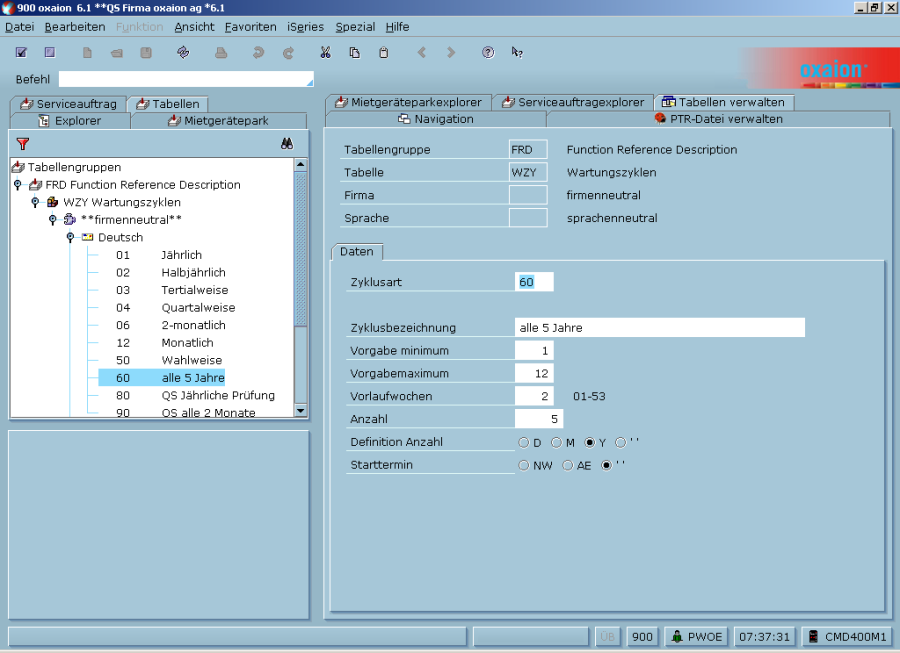Image resolution: width=900 pixels, height=653 pixels.
Task: Click the binoculars search icon
Action: (x=287, y=143)
